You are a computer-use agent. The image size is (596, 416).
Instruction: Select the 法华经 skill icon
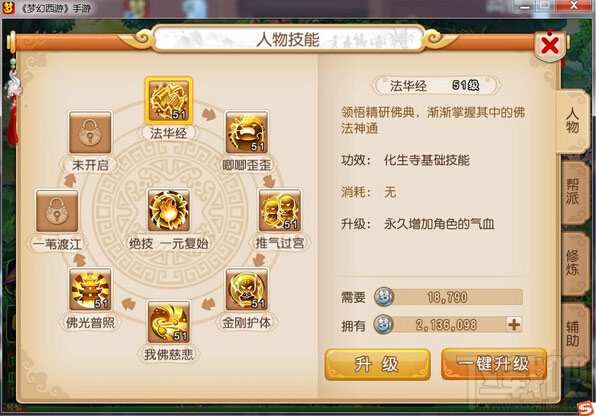pyautogui.click(x=168, y=100)
